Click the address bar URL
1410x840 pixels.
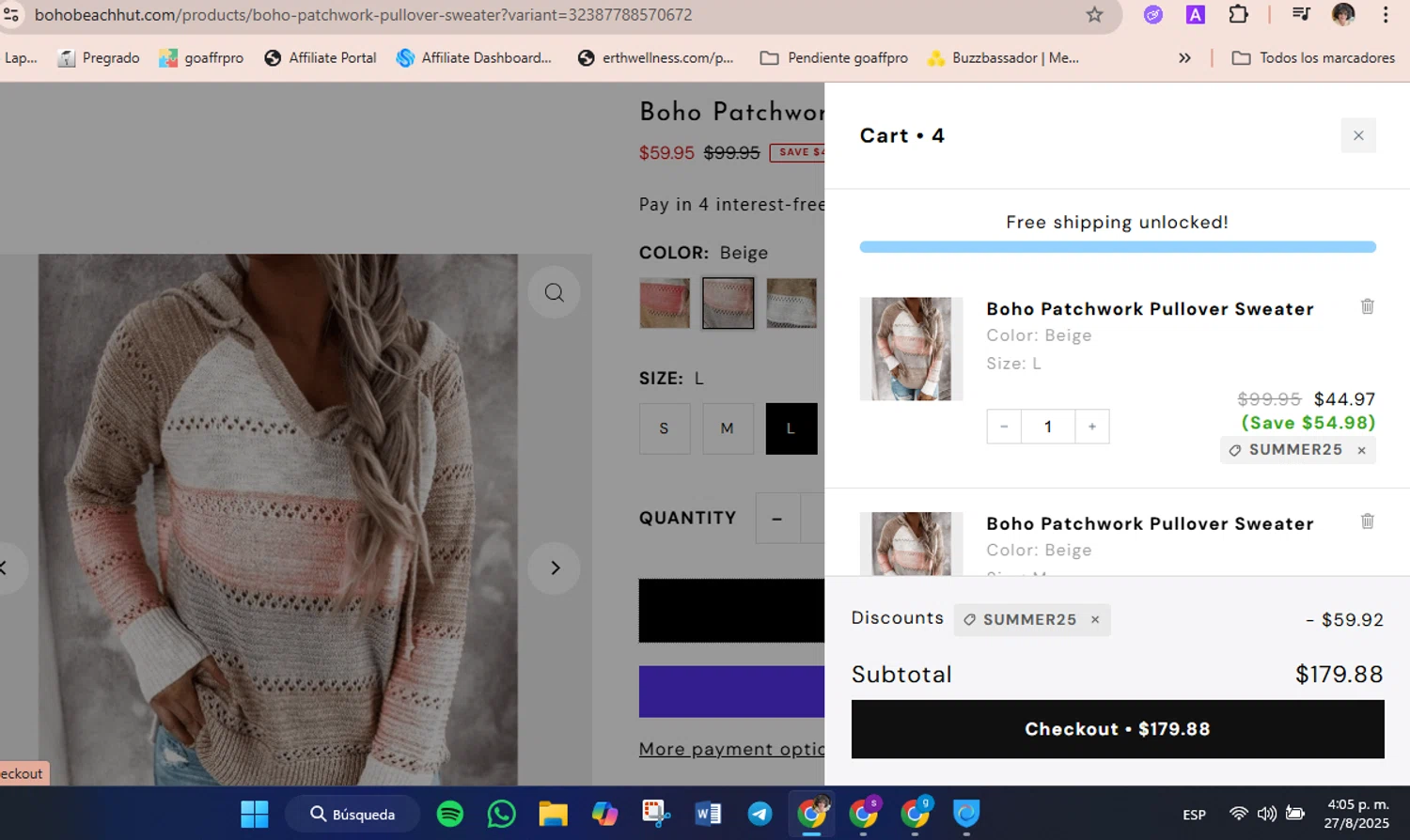tap(363, 15)
